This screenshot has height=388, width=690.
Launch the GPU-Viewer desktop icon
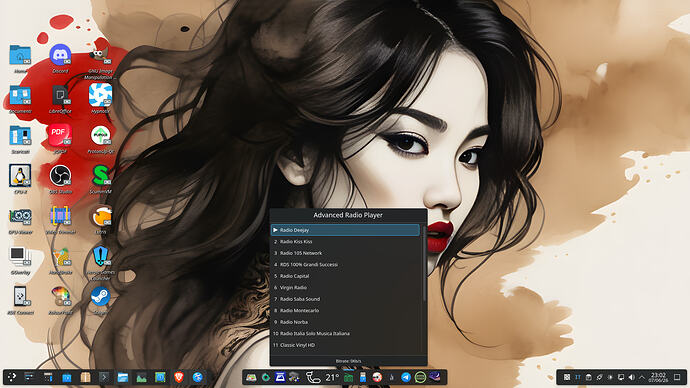point(20,216)
